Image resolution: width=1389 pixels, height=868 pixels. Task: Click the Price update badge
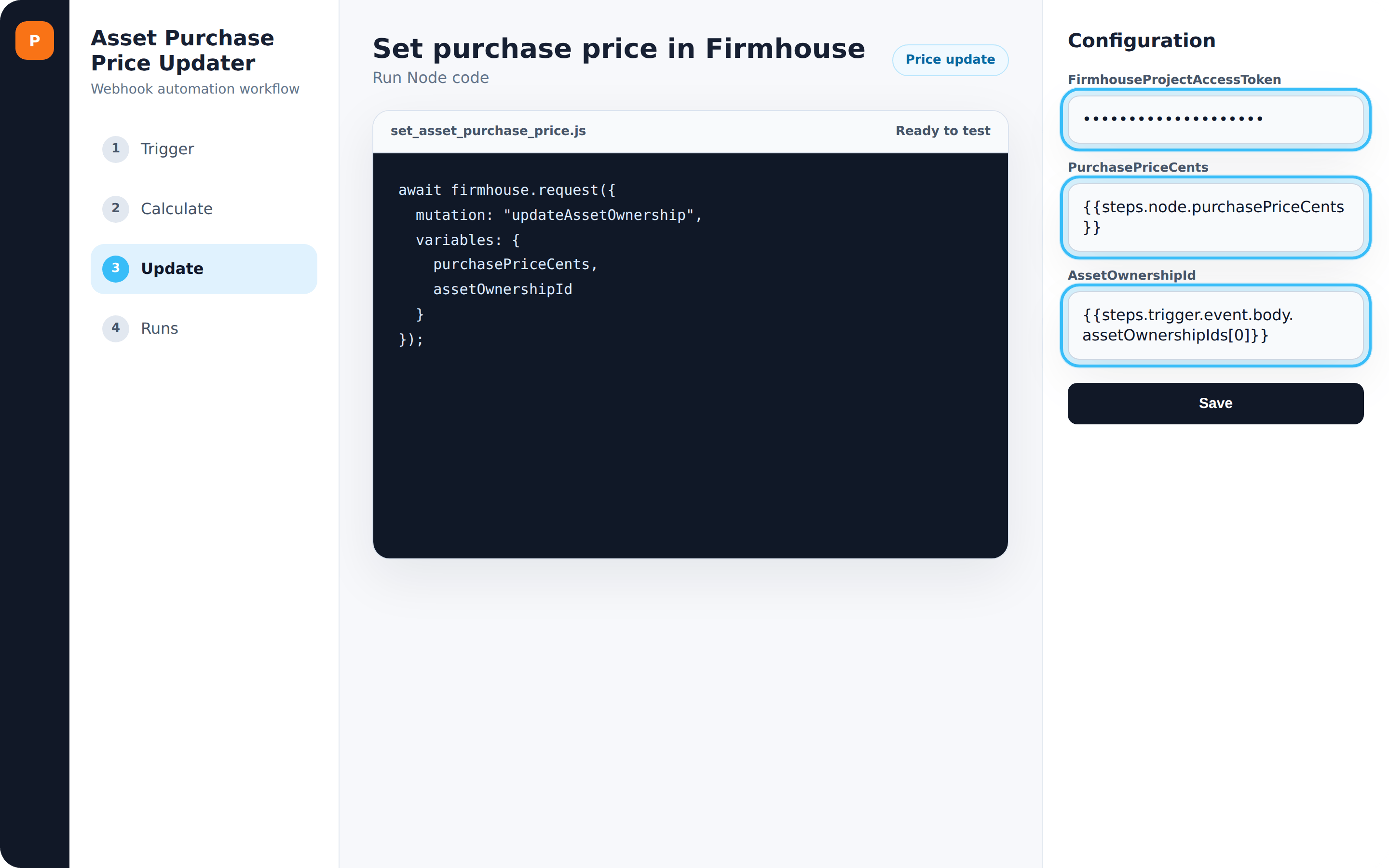click(950, 60)
